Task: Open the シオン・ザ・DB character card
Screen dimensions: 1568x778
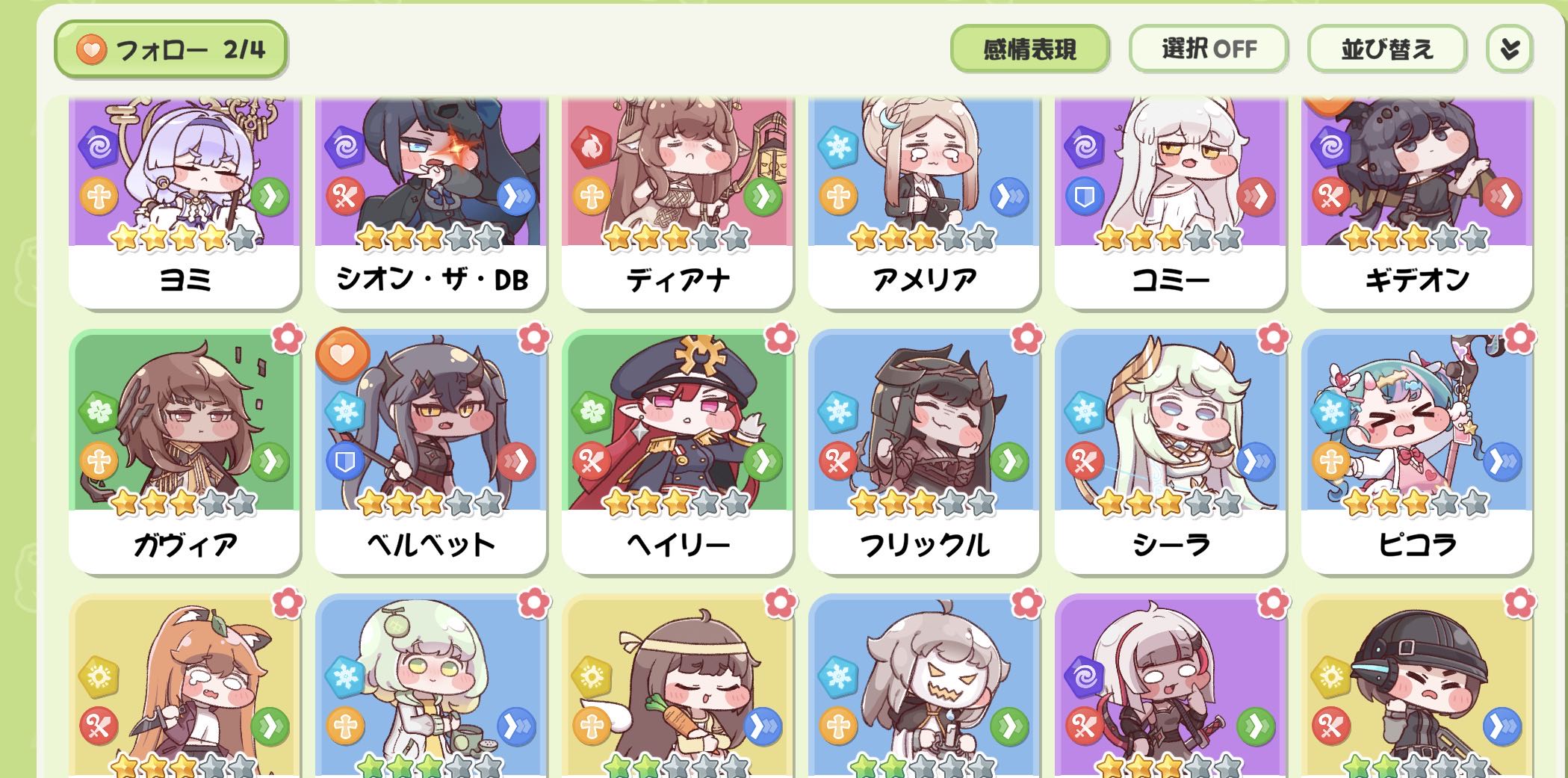Action: click(431, 202)
